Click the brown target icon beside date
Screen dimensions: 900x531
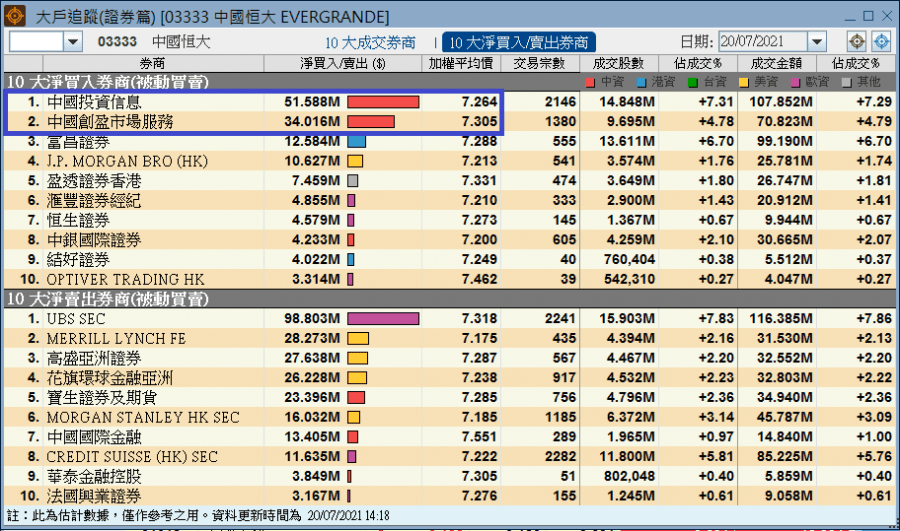(856, 42)
